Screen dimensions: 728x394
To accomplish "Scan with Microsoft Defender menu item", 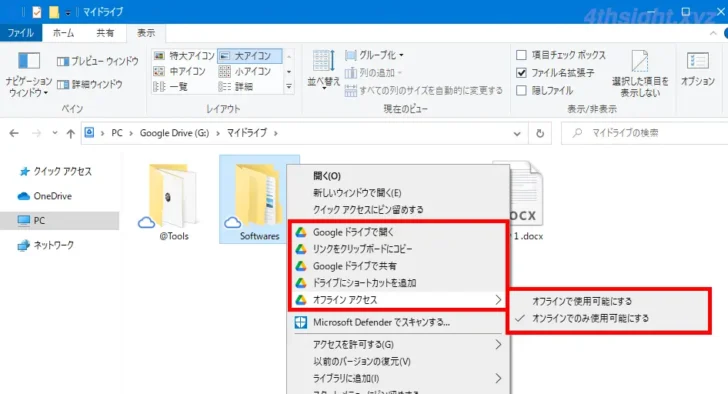I will (x=398, y=322).
